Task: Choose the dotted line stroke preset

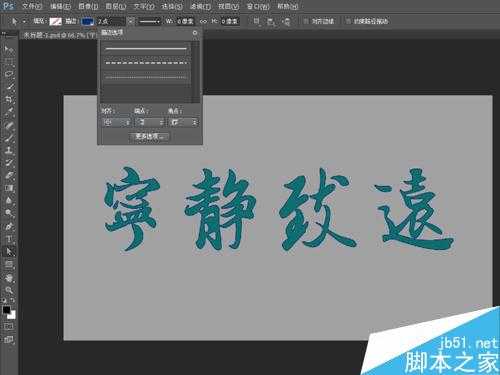Action: pyautogui.click(x=146, y=77)
